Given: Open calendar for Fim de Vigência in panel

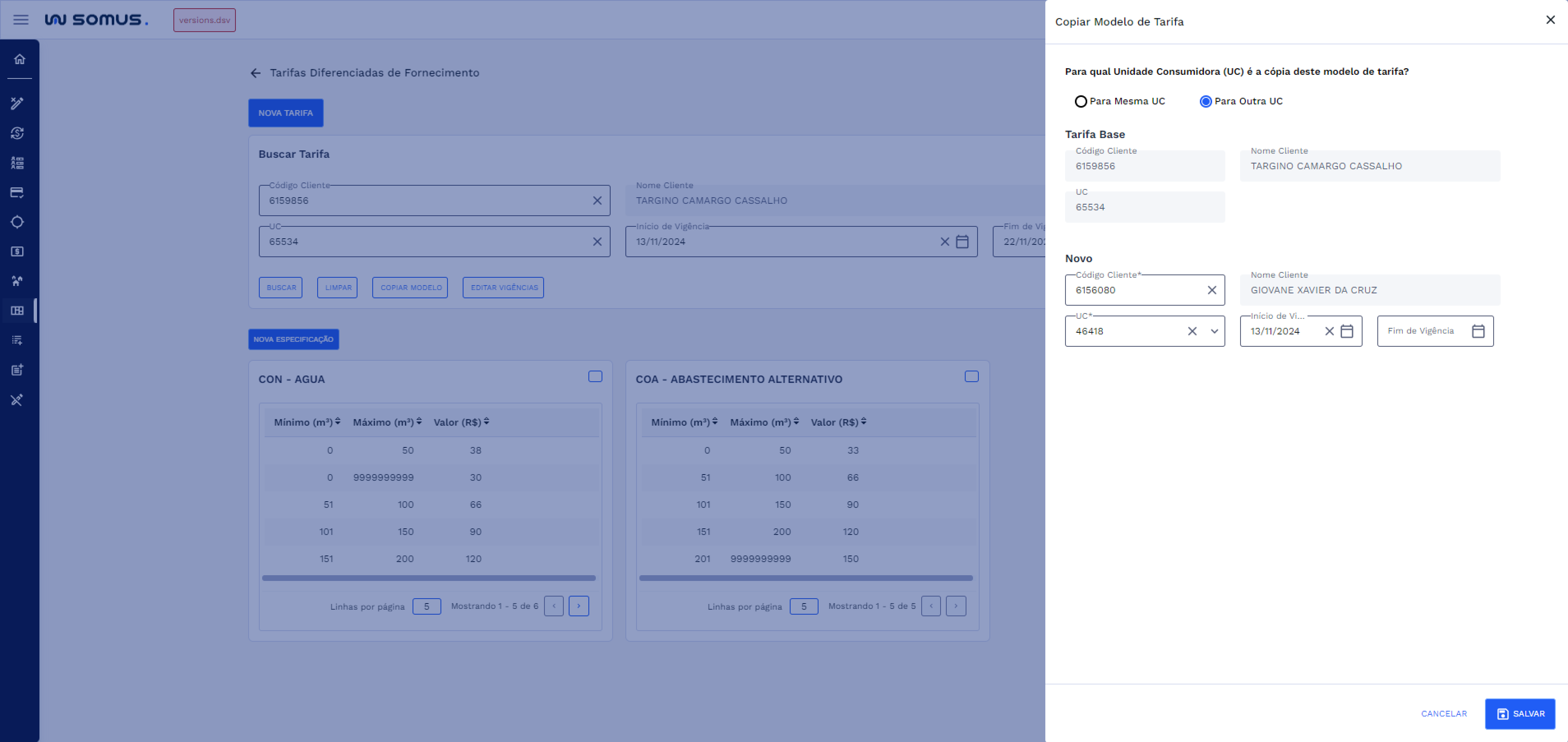Looking at the screenshot, I should click(1478, 331).
